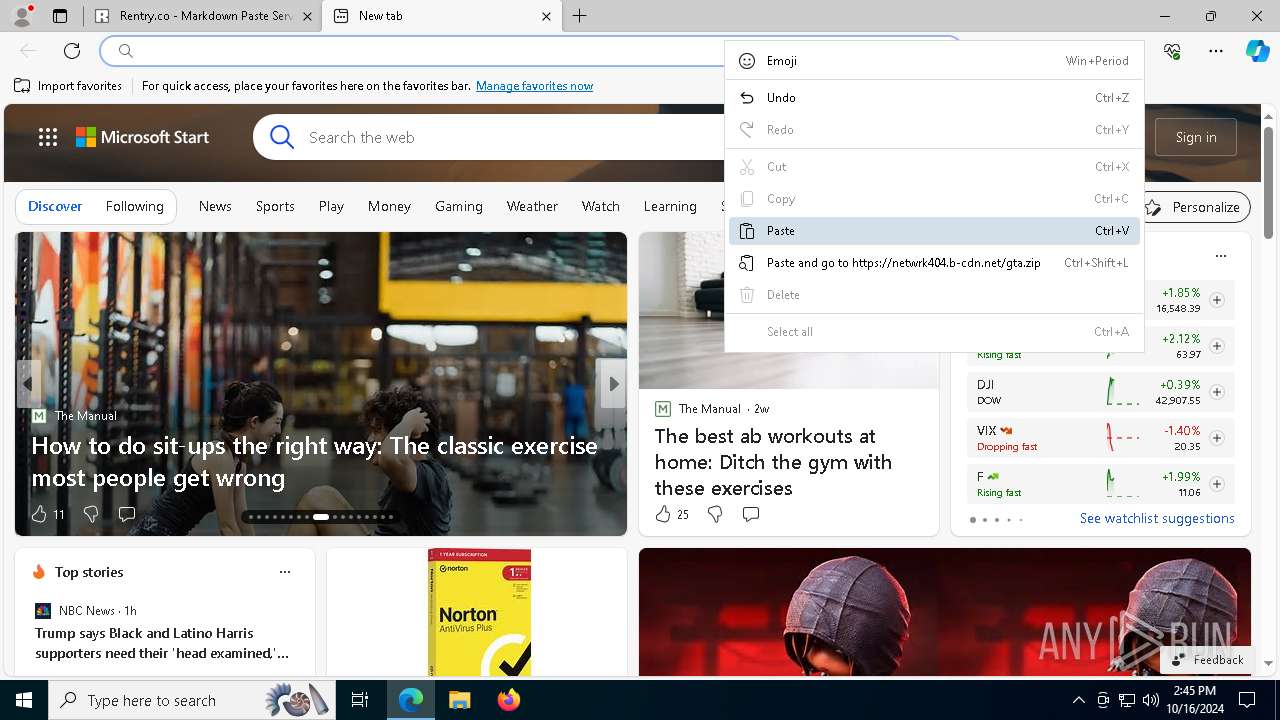Viewport: 1280px width, 720px height.
Task: Open the browser profile icon
Action: click(22, 16)
